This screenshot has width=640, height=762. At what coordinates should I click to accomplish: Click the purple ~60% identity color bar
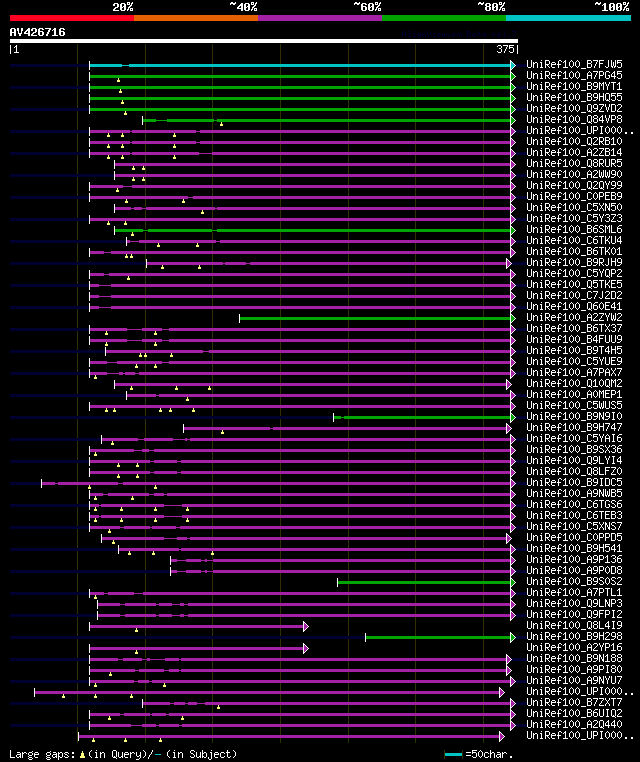point(320,18)
